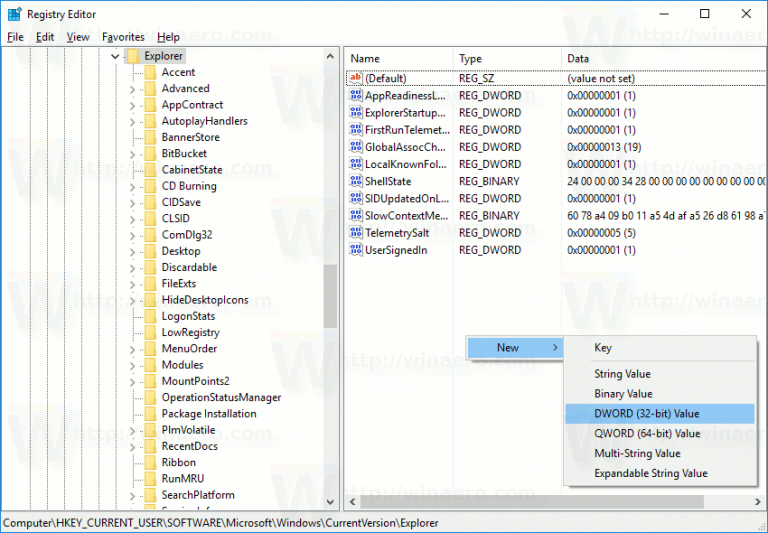
Task: Click the AppReadinessL... DWORD value icon
Action: click(x=356, y=96)
